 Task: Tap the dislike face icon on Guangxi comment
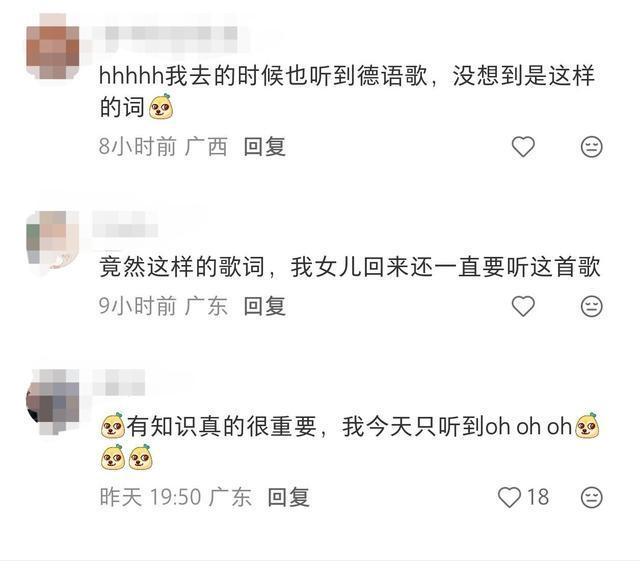(591, 147)
